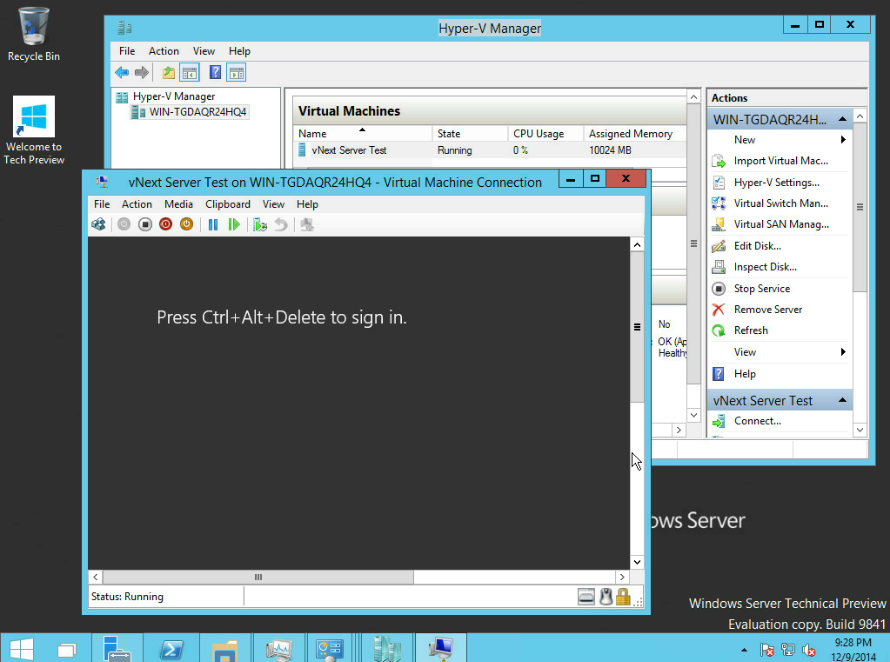The width and height of the screenshot is (890, 662).
Task: Open Task View from the taskbar
Action: pos(66,649)
